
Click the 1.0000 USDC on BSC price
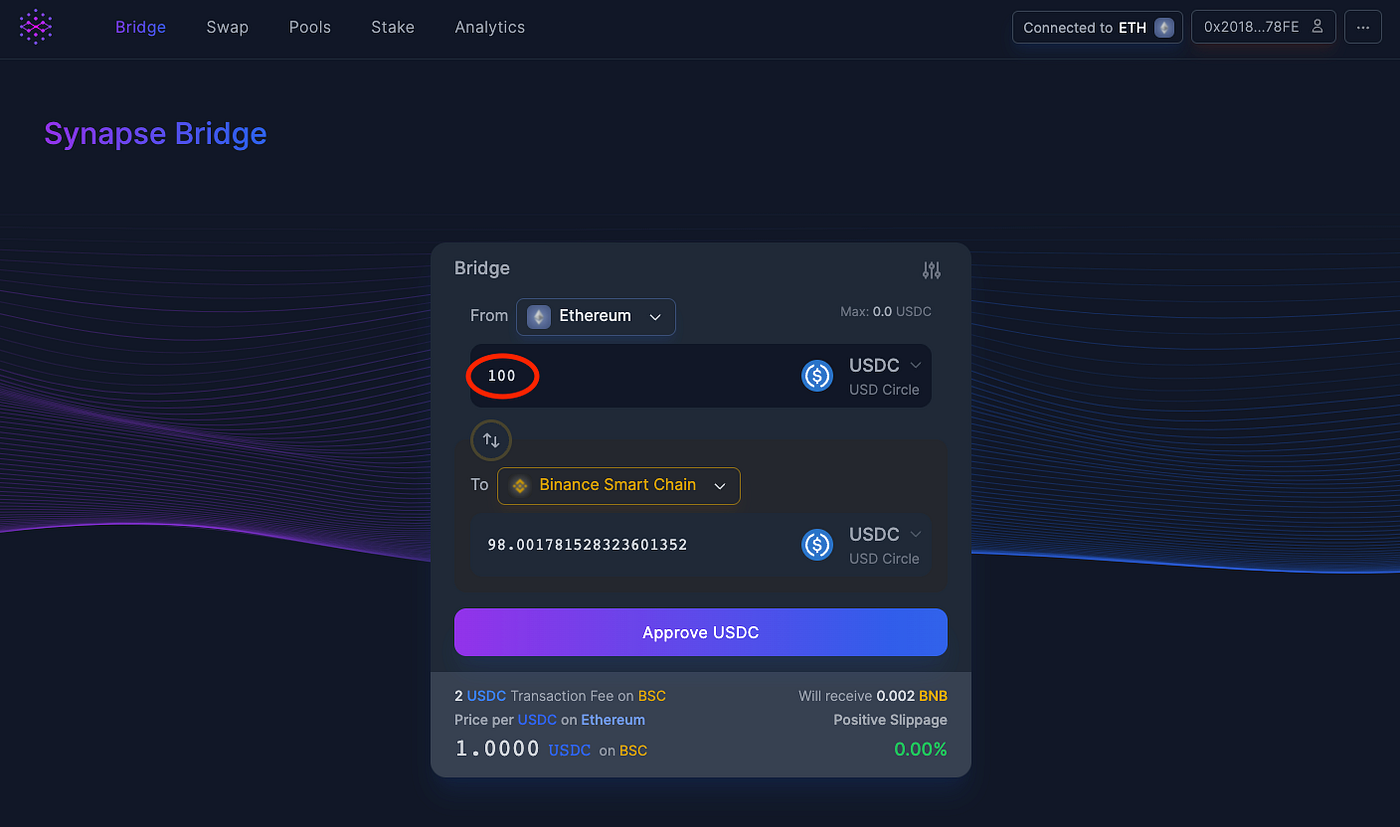tap(551, 749)
